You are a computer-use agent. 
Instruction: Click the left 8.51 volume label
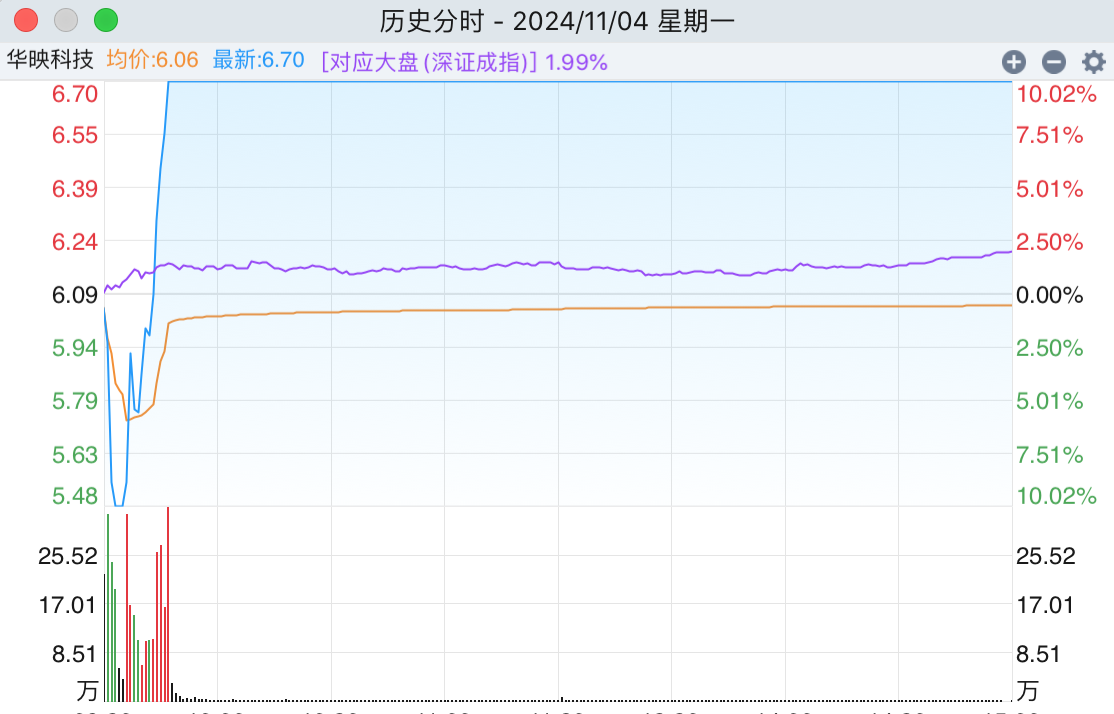(74, 654)
